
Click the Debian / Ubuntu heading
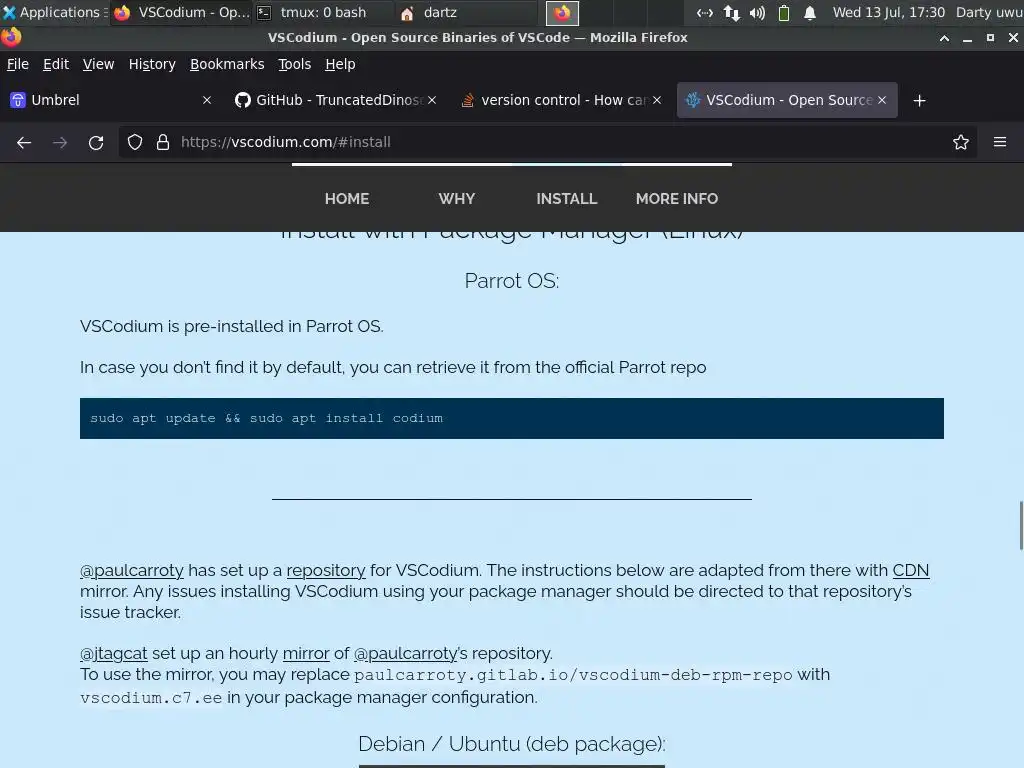click(x=511, y=744)
